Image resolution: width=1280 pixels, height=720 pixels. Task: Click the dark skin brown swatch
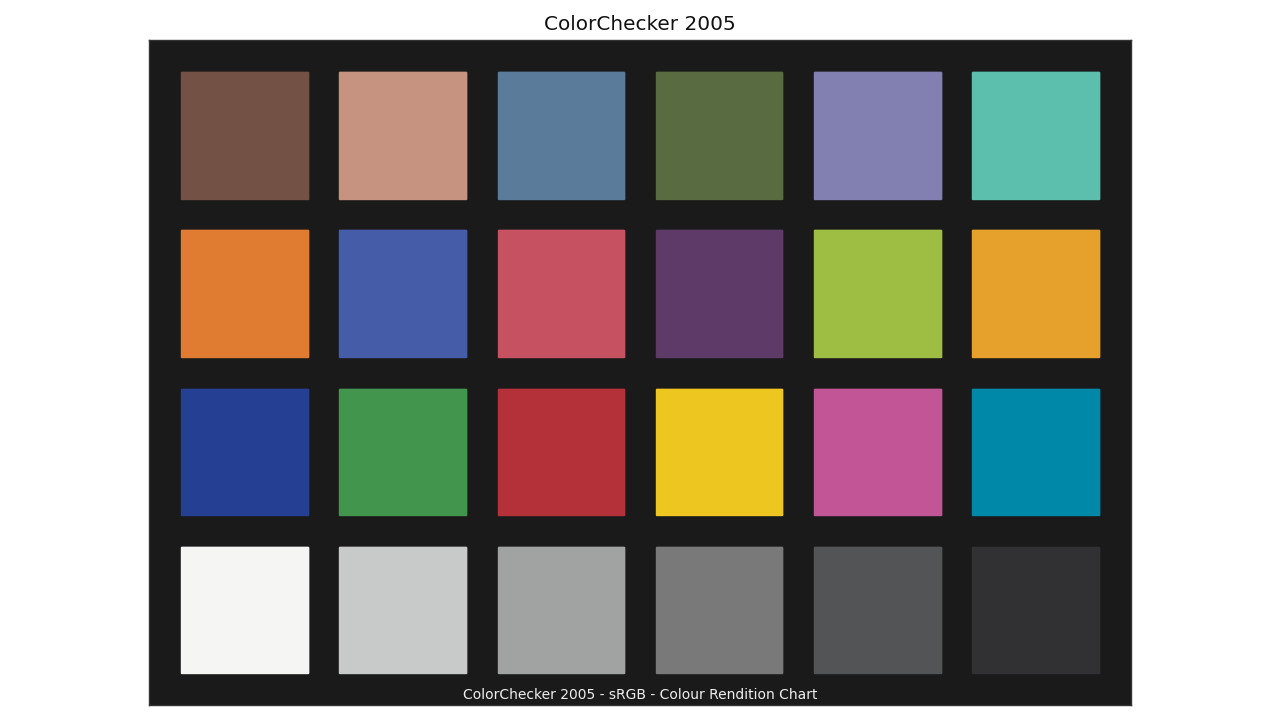(245, 136)
